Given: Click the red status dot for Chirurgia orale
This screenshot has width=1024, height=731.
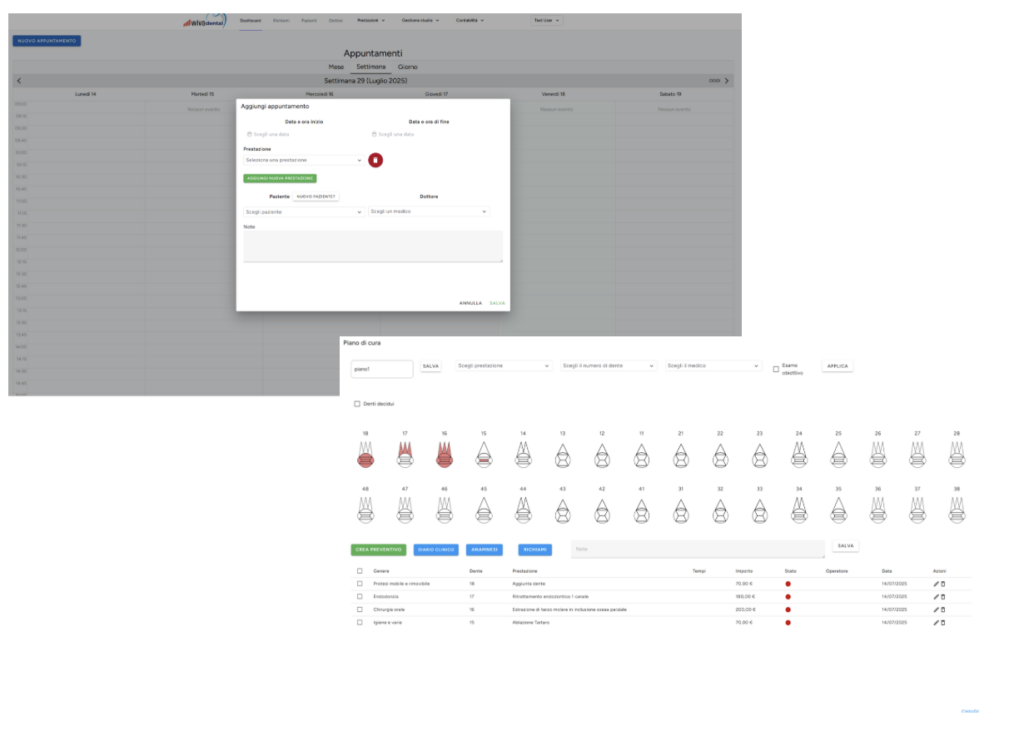Looking at the screenshot, I should [788, 609].
